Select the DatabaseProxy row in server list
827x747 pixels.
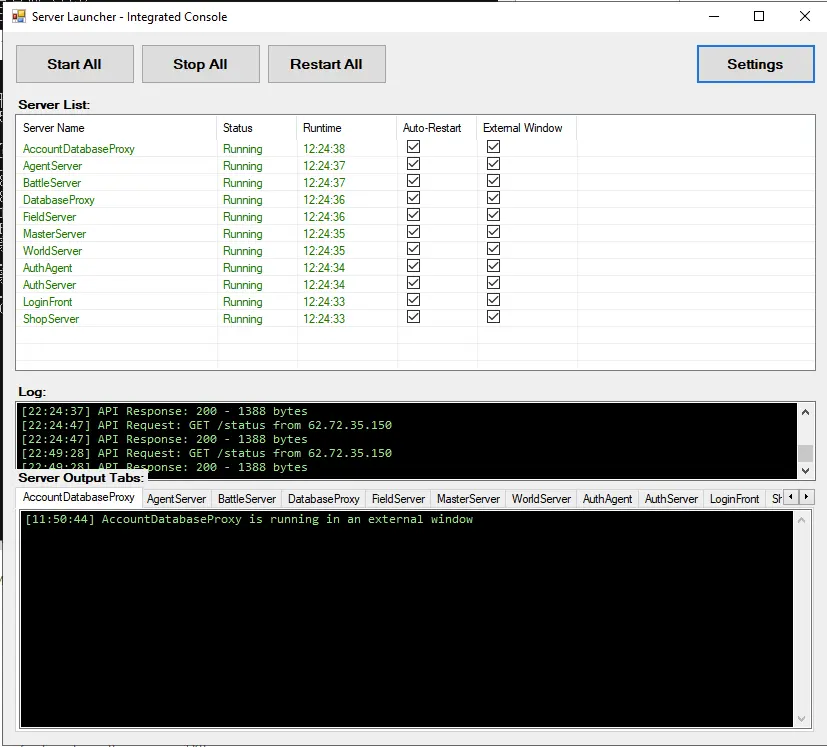coord(59,200)
